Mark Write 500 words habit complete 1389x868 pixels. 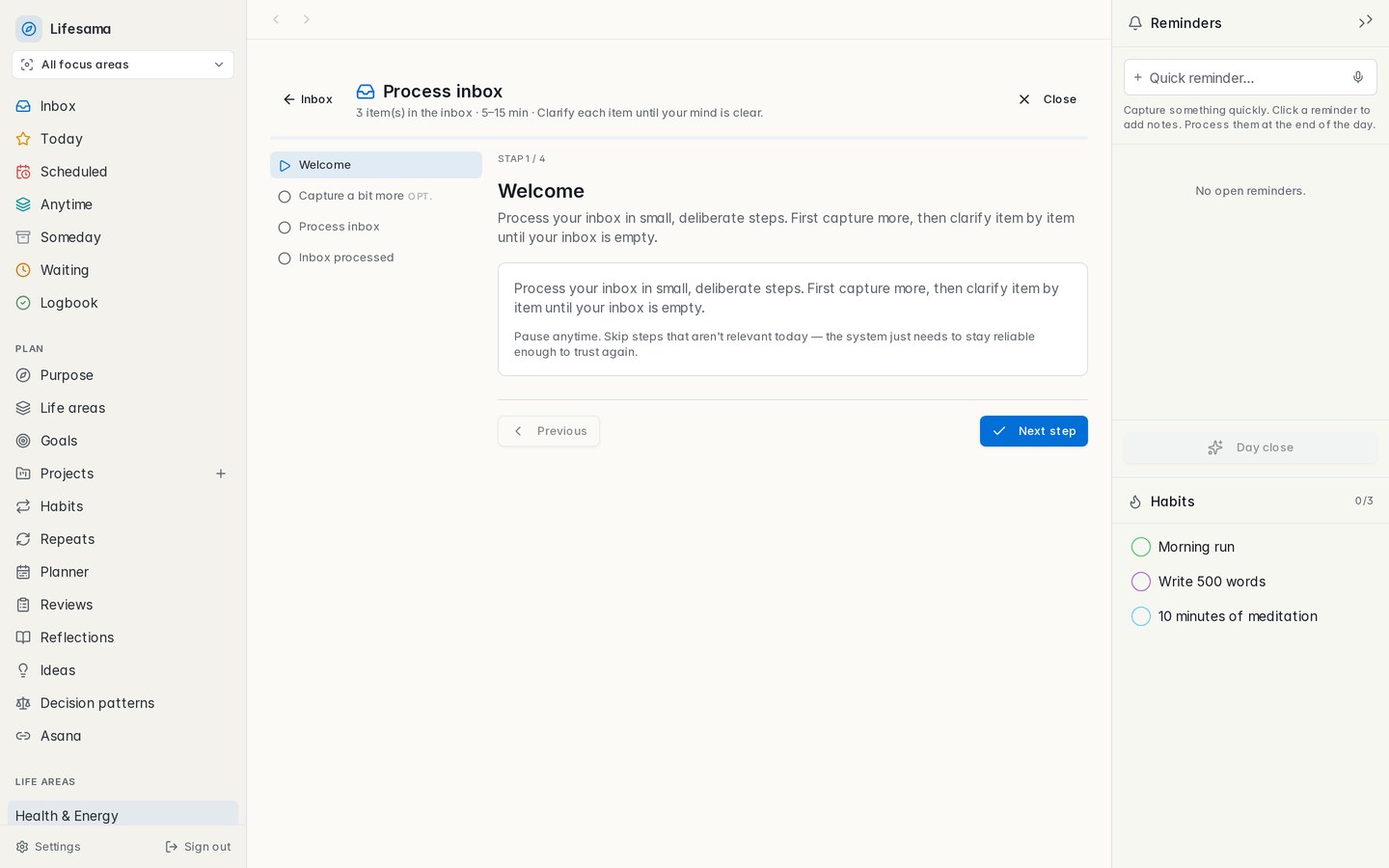point(1141,582)
